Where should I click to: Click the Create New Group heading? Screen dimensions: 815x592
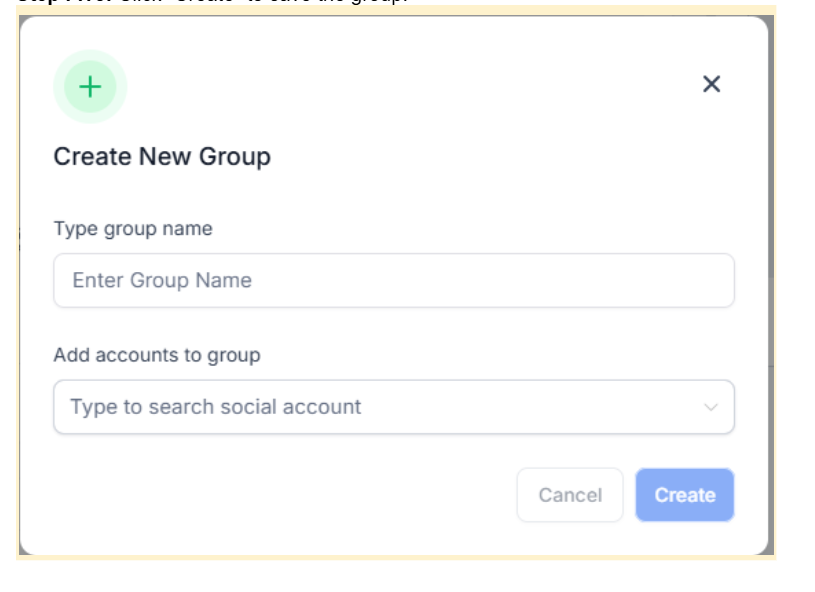(x=162, y=157)
